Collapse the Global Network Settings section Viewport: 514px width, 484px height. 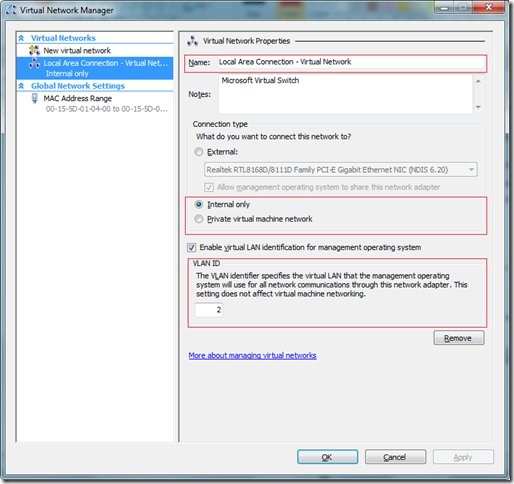point(21,86)
